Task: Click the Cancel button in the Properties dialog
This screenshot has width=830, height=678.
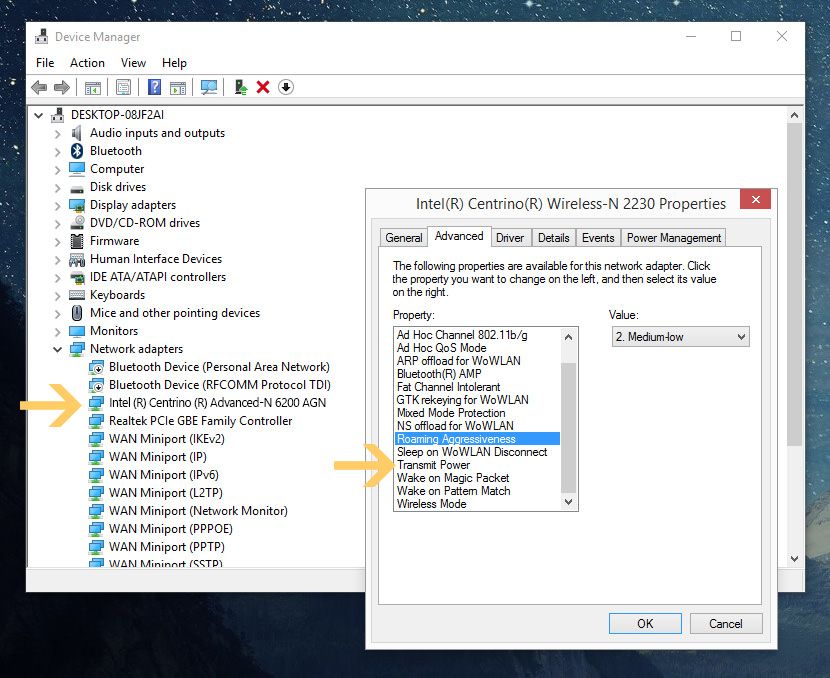Action: coord(725,623)
